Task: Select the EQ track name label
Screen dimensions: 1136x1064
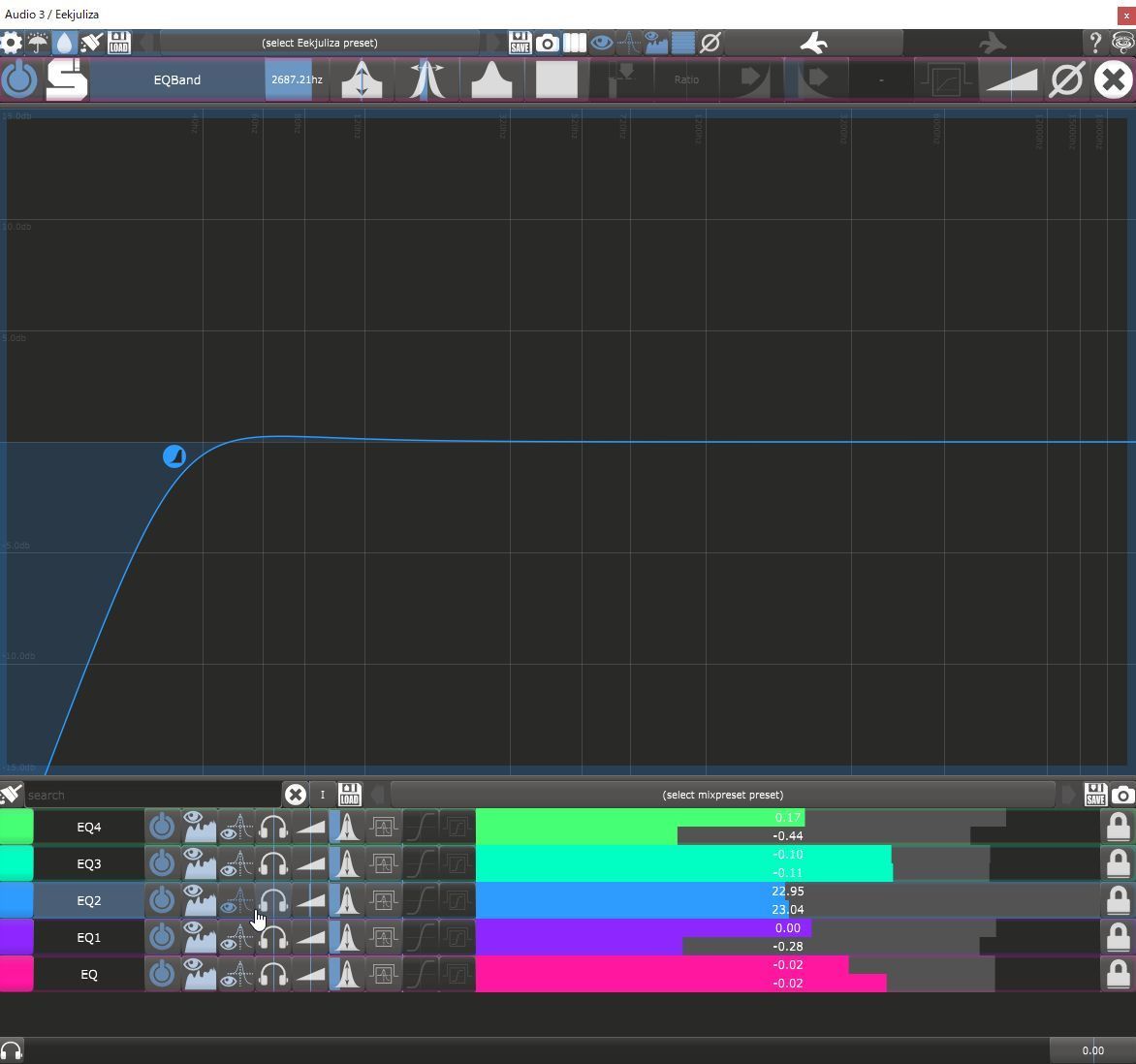Action: click(88, 975)
